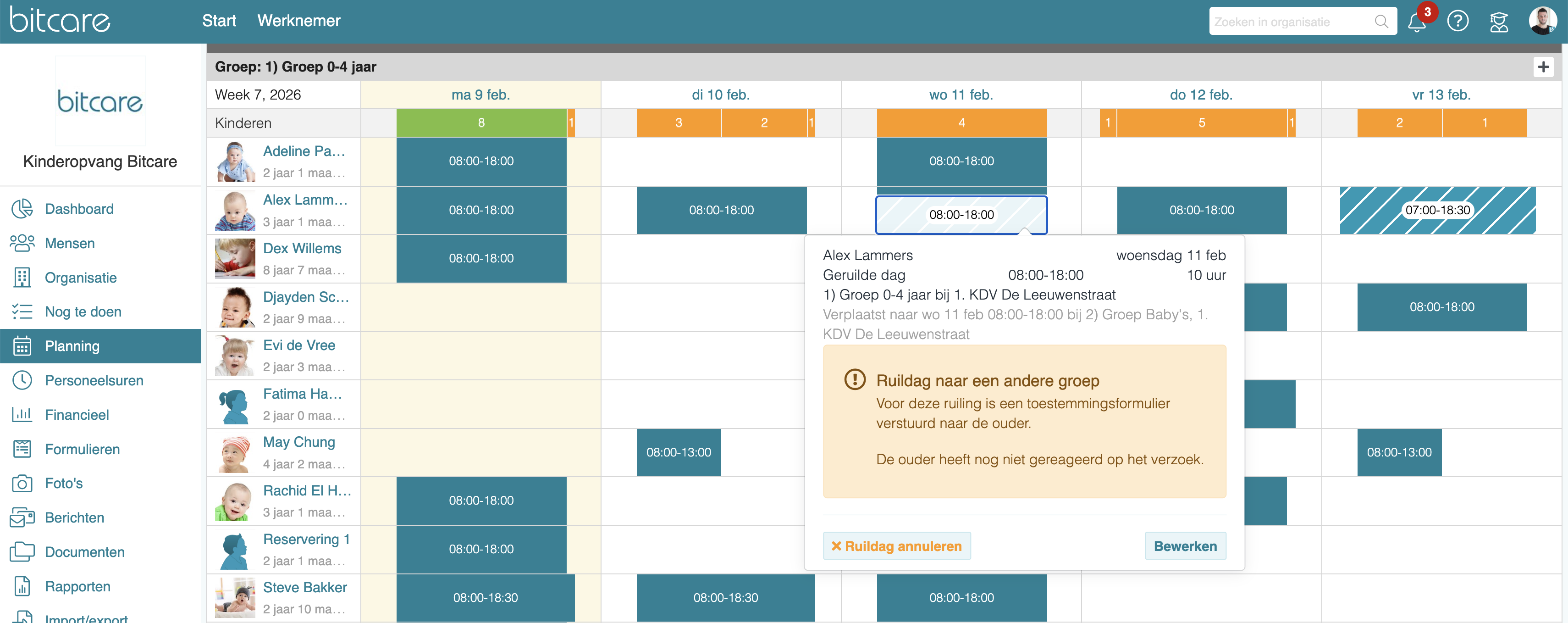The height and width of the screenshot is (623, 1568).
Task: Open the user profile avatar menu
Action: pyautogui.click(x=1542, y=21)
